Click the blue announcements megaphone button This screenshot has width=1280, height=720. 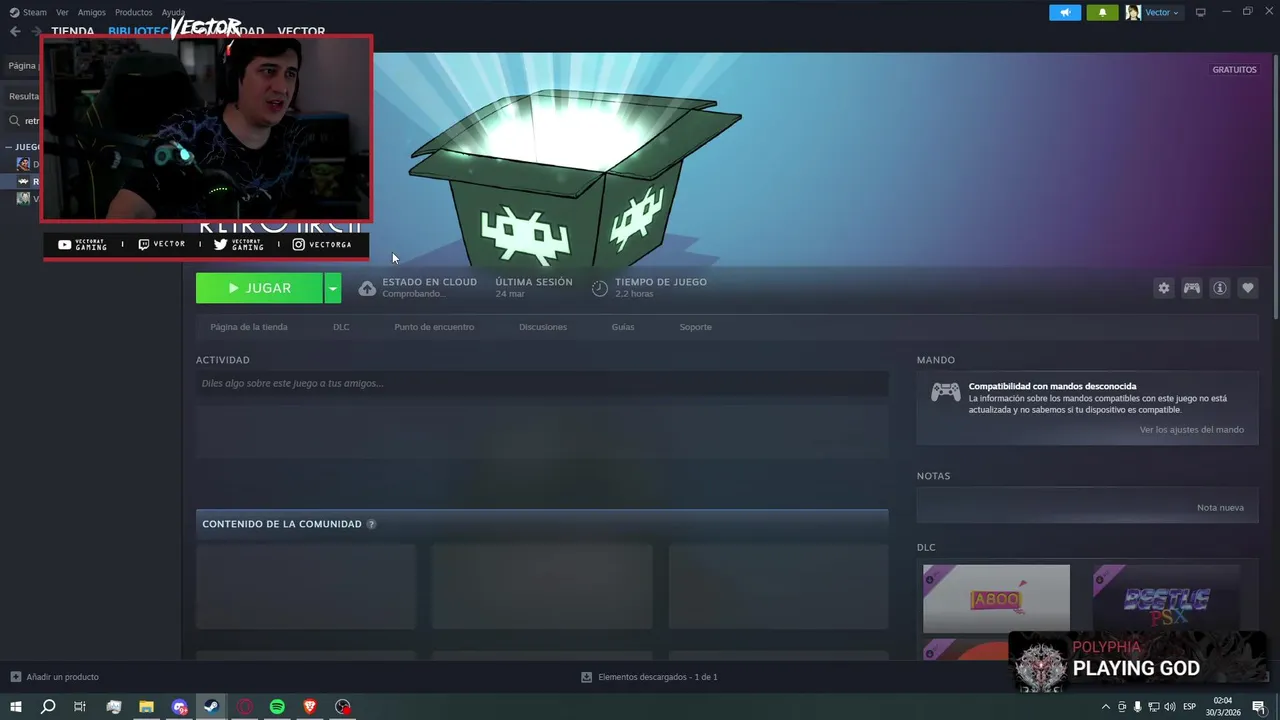pos(1065,12)
